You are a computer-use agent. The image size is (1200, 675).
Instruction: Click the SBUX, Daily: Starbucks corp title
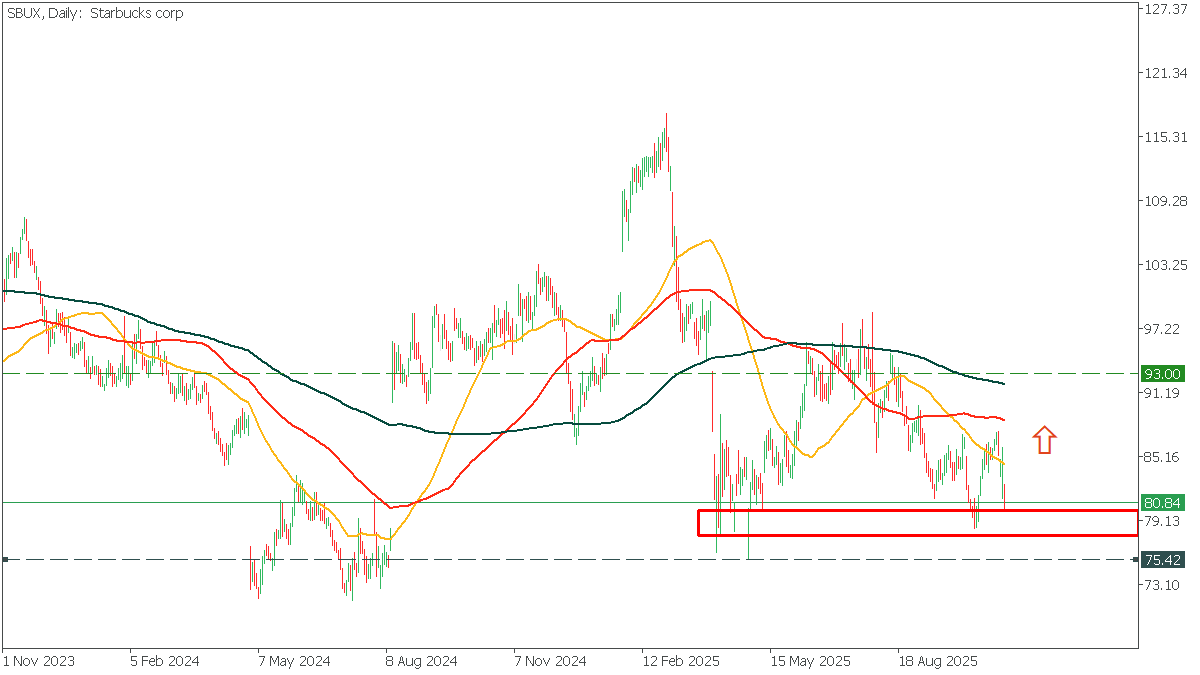[x=95, y=14]
